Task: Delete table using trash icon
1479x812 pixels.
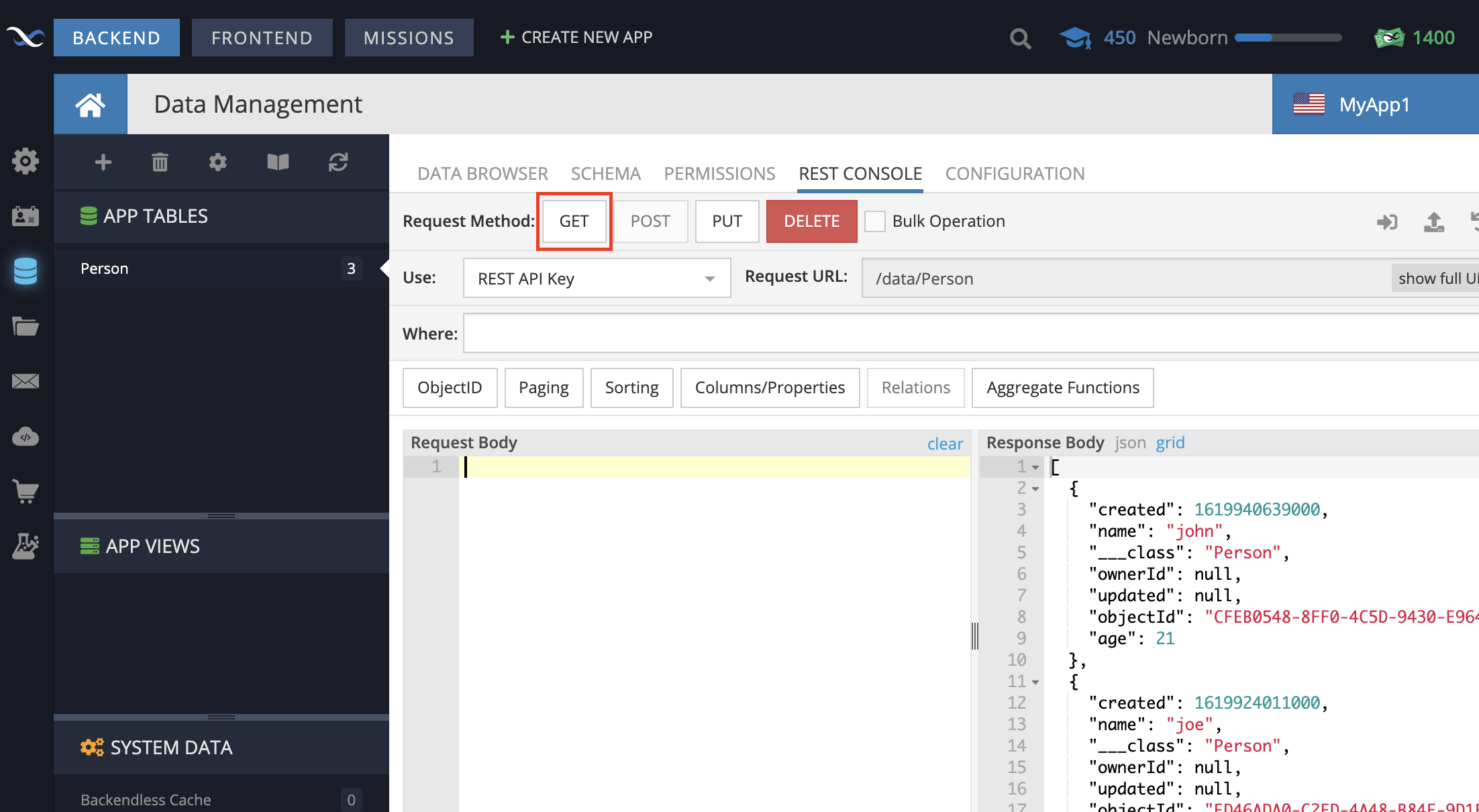Action: pyautogui.click(x=160, y=162)
